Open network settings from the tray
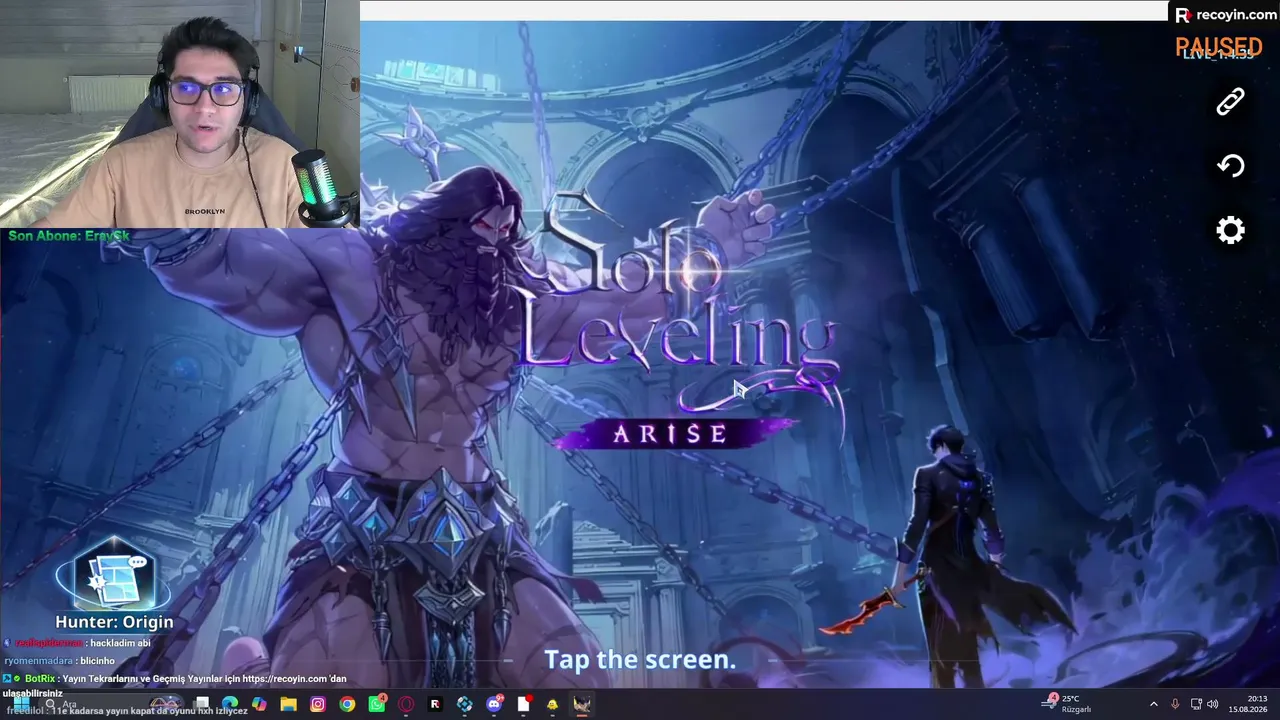The image size is (1280, 720). (1195, 704)
